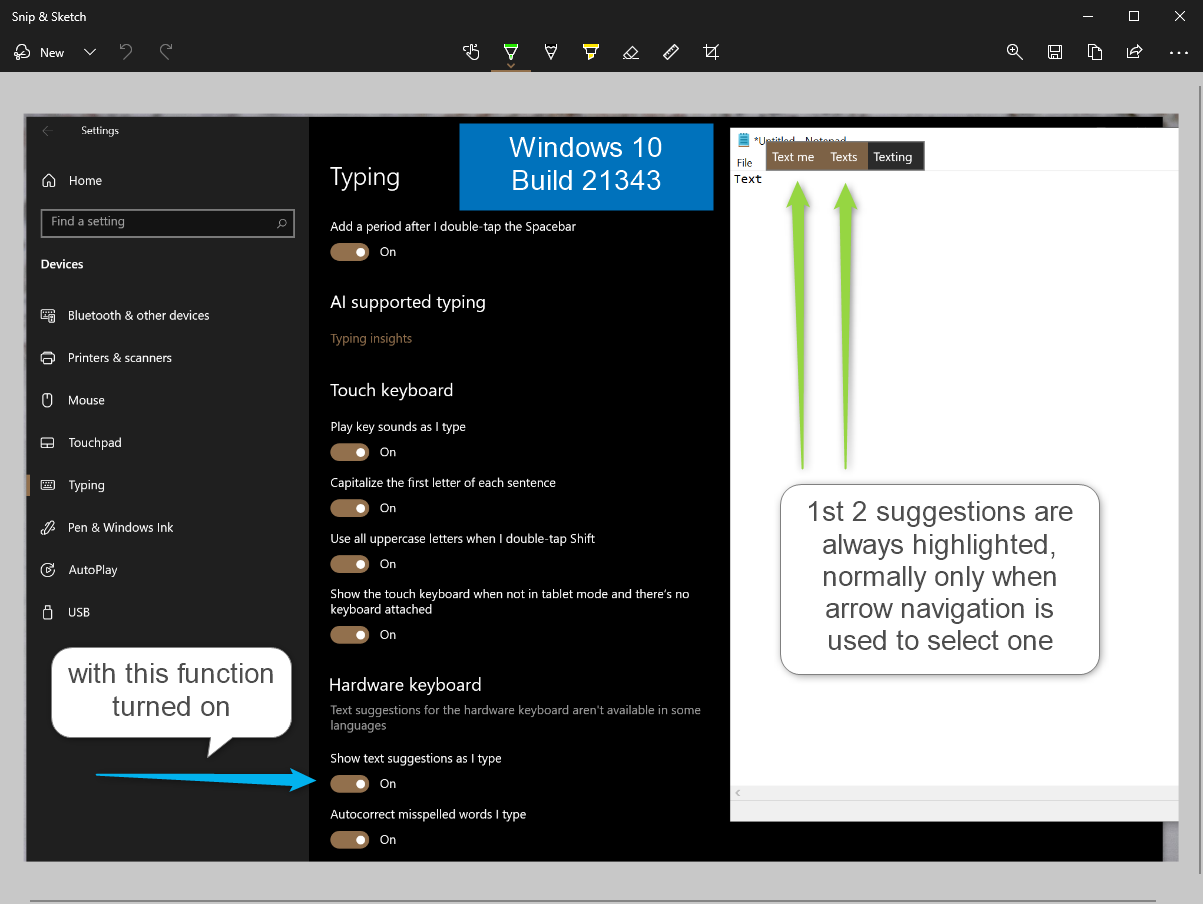
Task: Click the Image Crop tool
Action: [x=711, y=52]
